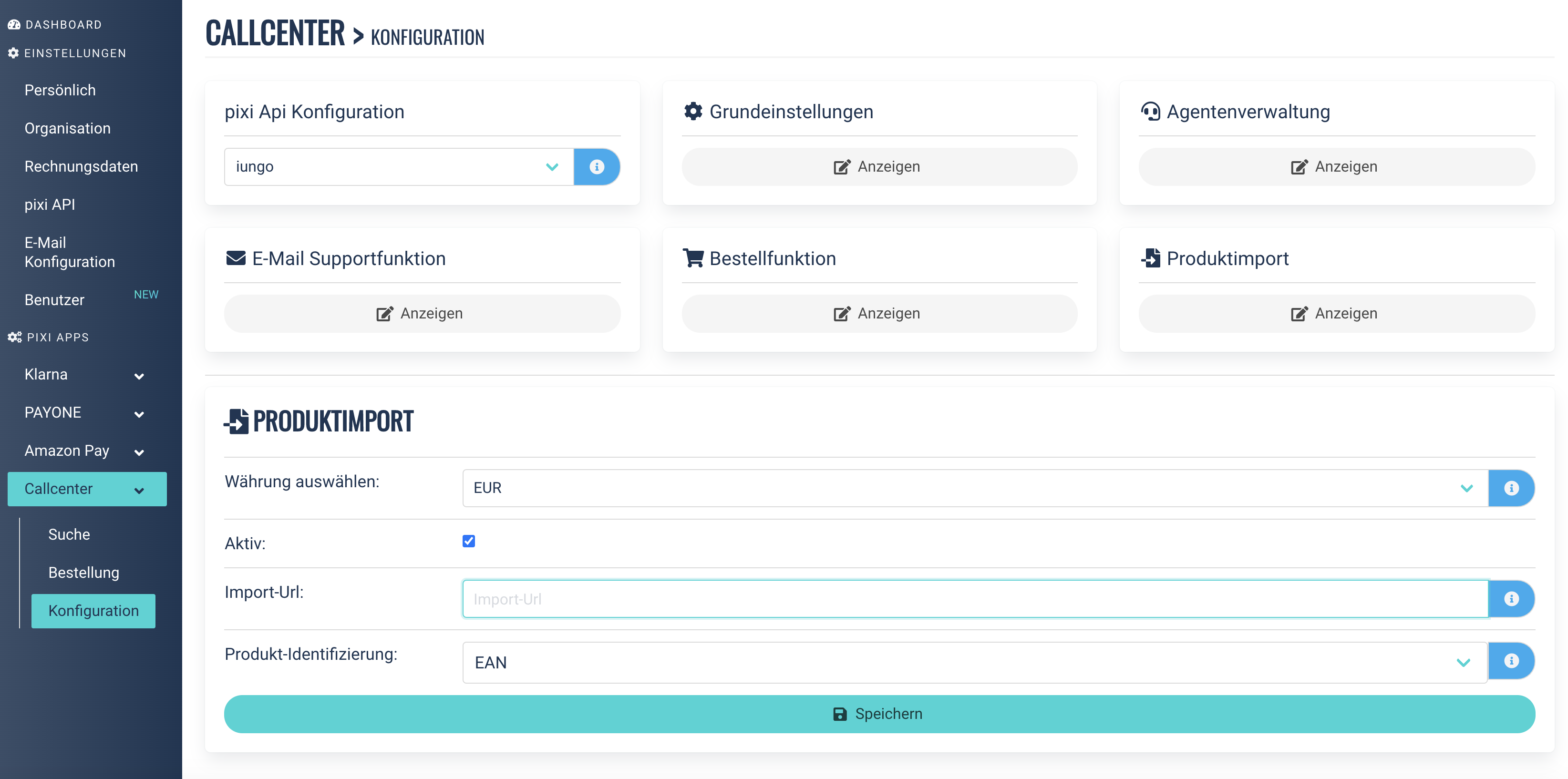Click info icon next to Währung dropdown

[x=1511, y=488]
